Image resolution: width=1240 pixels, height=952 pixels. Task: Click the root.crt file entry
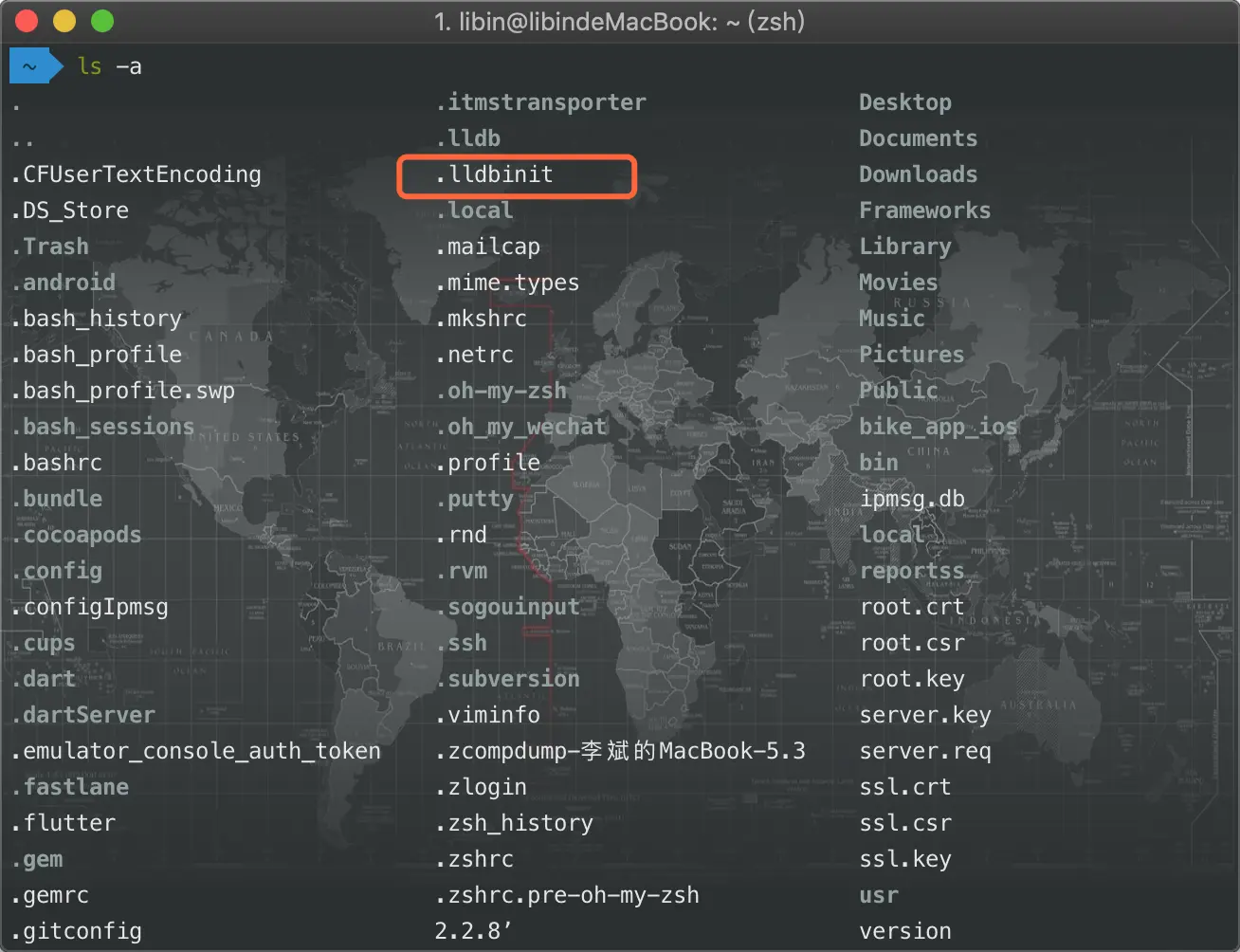(x=912, y=607)
